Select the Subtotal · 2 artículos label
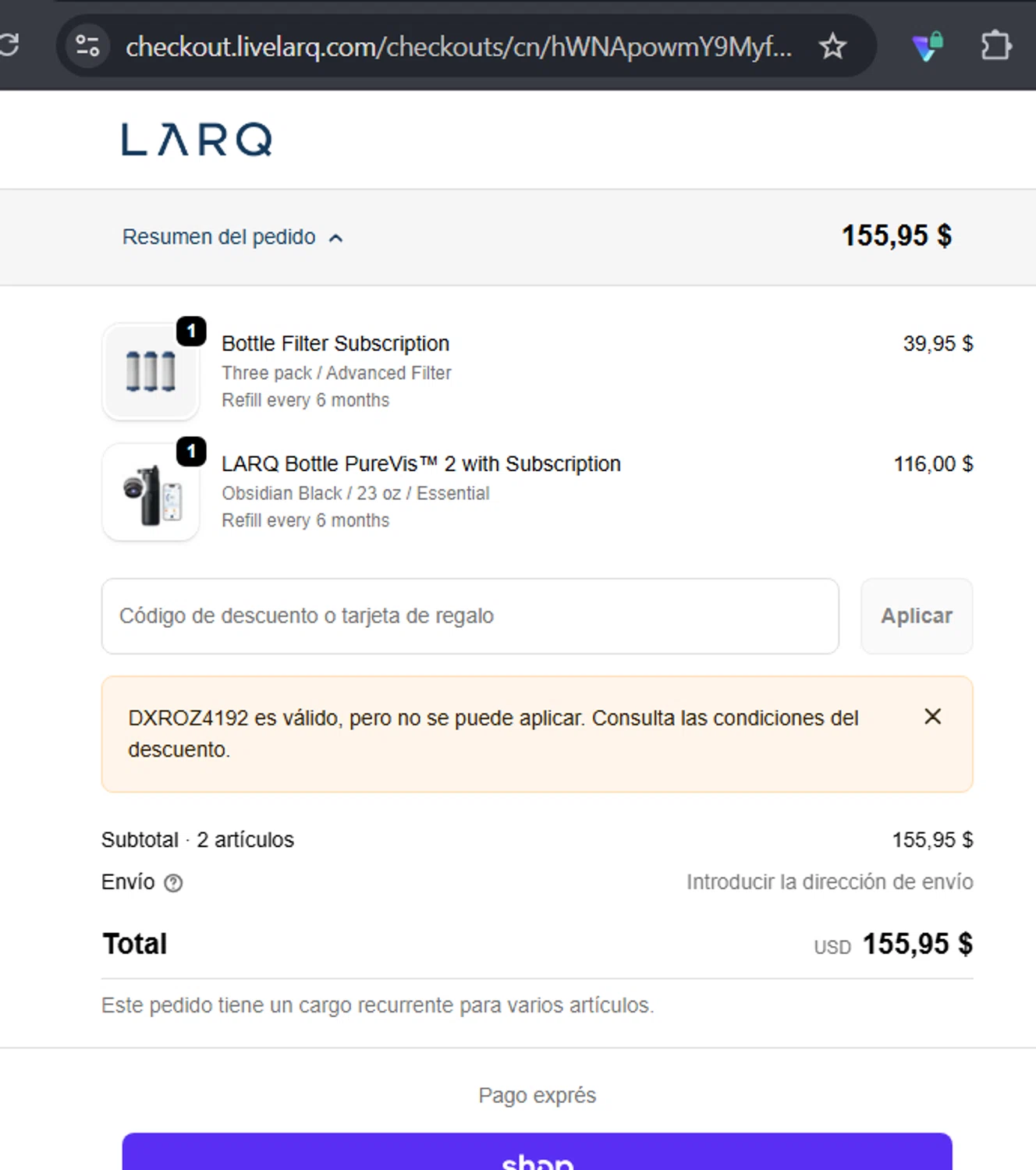Screen dimensions: 1036x1170 point(197,840)
